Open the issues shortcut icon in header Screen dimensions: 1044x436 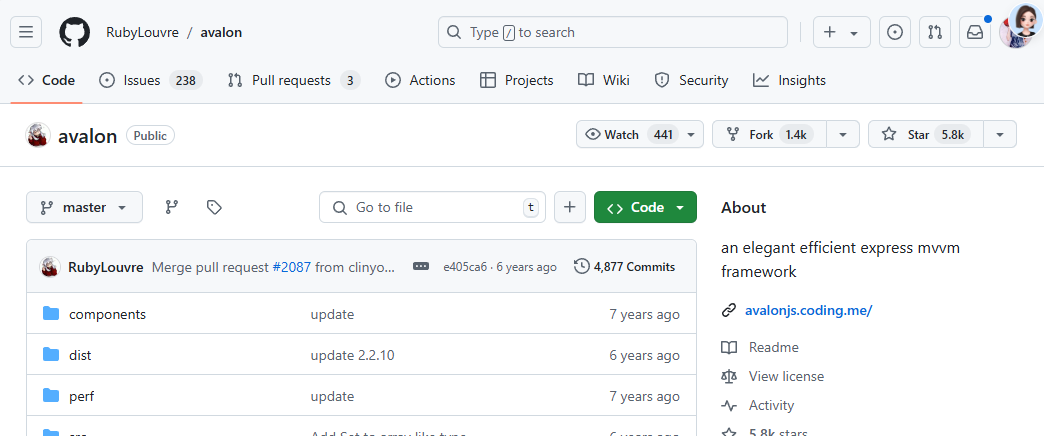[x=895, y=32]
